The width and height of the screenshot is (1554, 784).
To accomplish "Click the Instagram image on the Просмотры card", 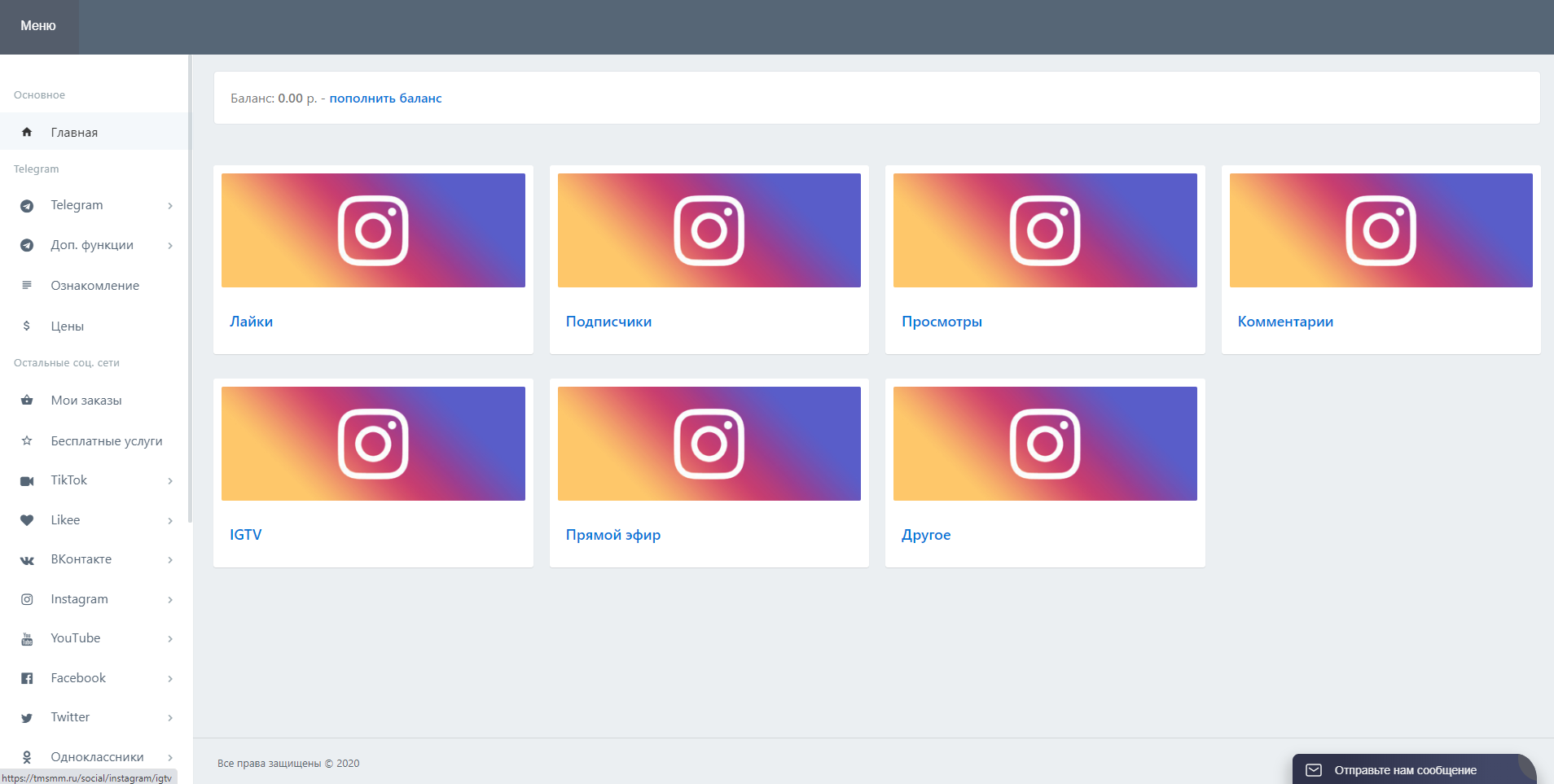I will (x=1045, y=230).
